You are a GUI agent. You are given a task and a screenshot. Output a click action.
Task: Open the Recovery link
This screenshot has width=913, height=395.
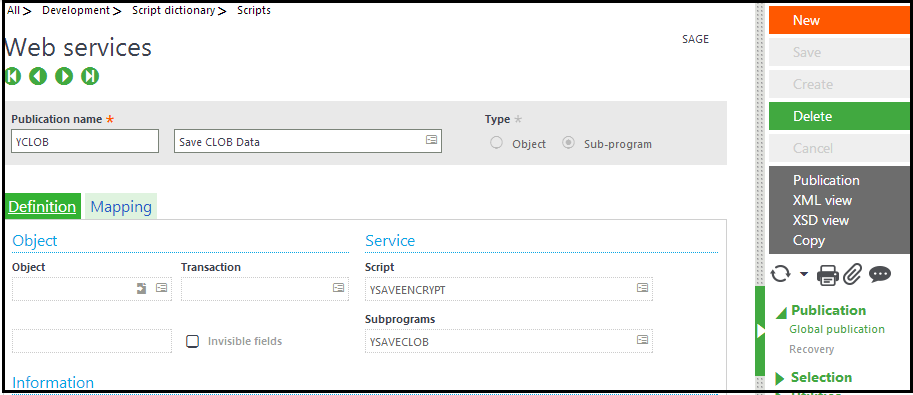(x=812, y=349)
